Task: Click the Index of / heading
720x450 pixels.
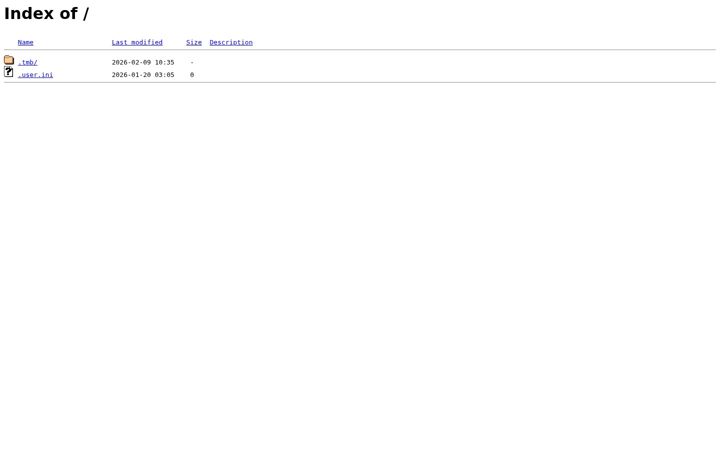Action: (46, 13)
